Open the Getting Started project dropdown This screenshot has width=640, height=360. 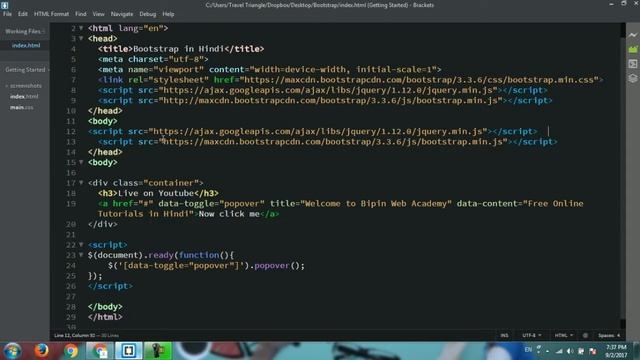click(27, 70)
